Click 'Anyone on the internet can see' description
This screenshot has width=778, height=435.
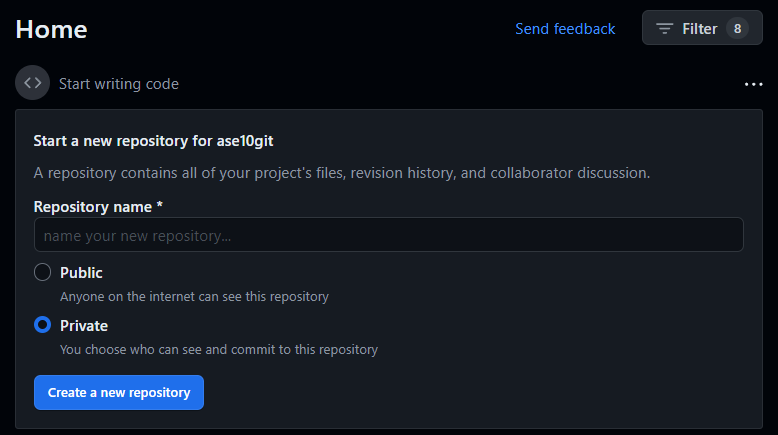point(194,297)
